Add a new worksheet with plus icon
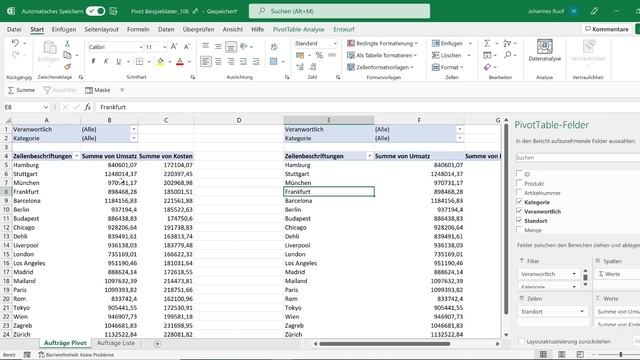 point(157,344)
